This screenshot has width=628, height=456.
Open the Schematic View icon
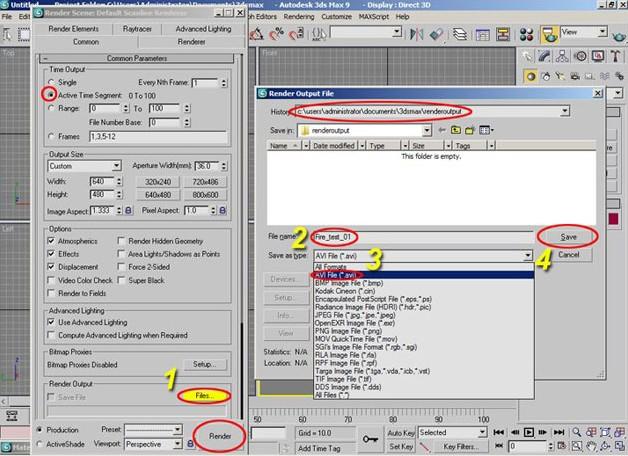(503, 34)
